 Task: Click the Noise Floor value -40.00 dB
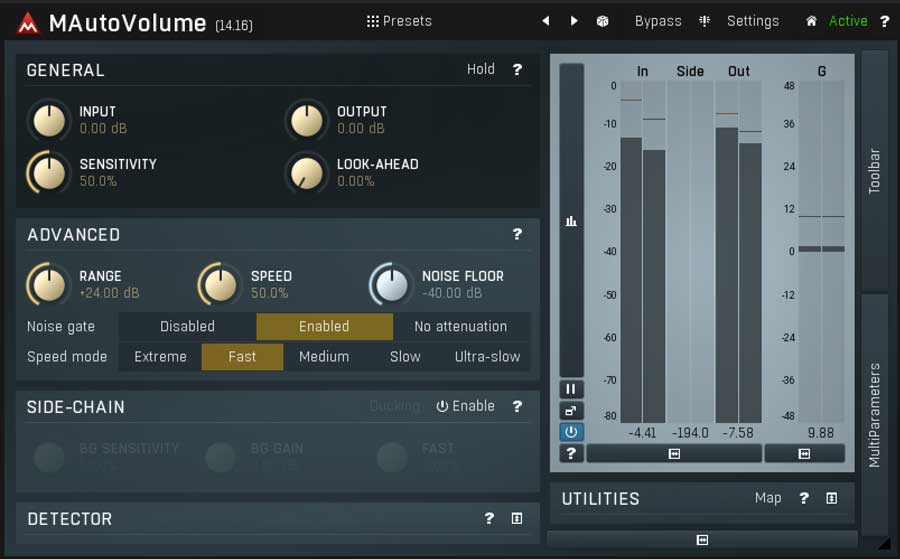click(452, 293)
